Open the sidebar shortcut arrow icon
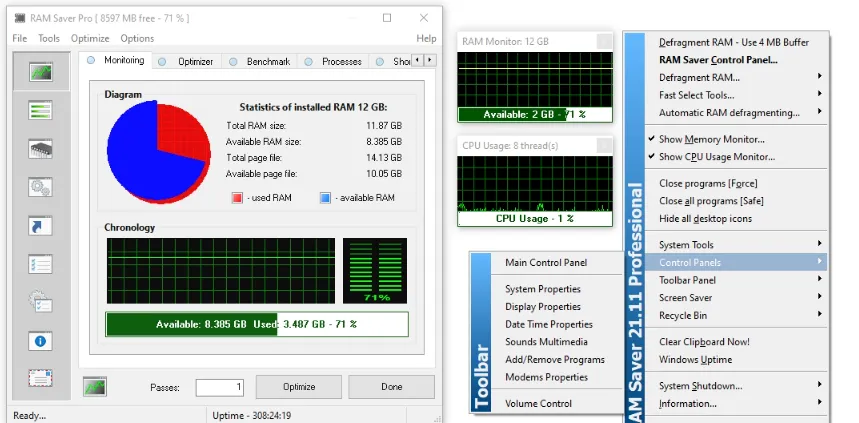 (x=41, y=226)
